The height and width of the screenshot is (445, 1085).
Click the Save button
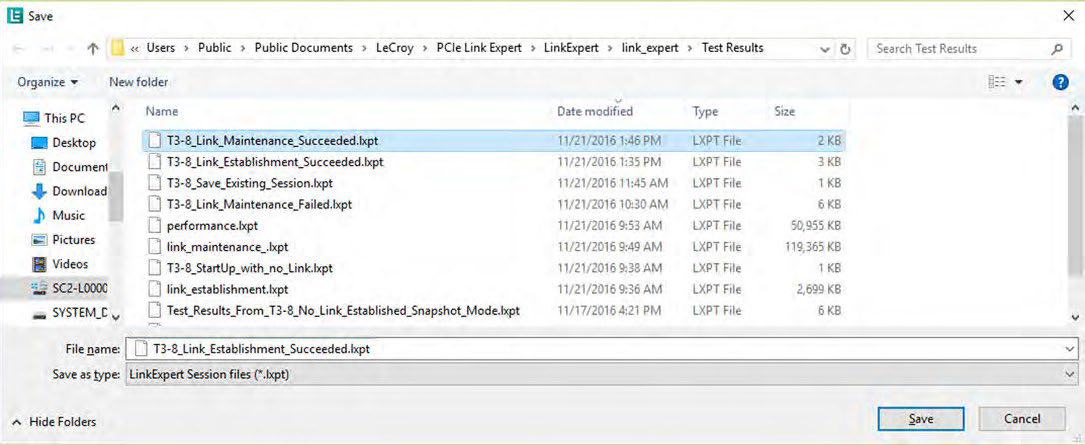(x=920, y=419)
